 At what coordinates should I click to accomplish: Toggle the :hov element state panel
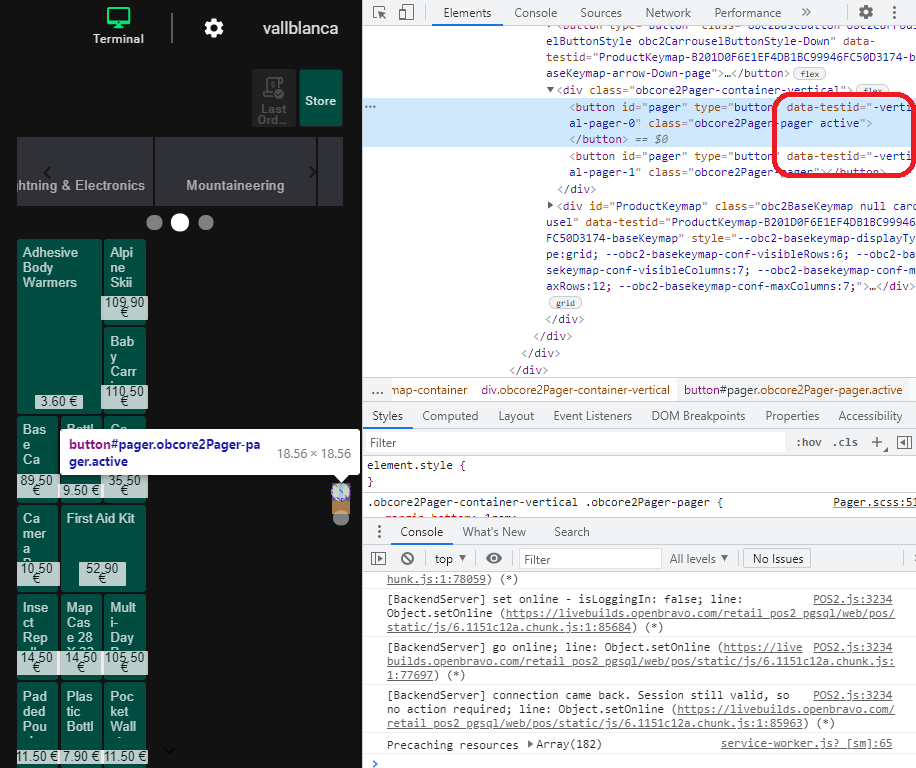click(x=808, y=442)
